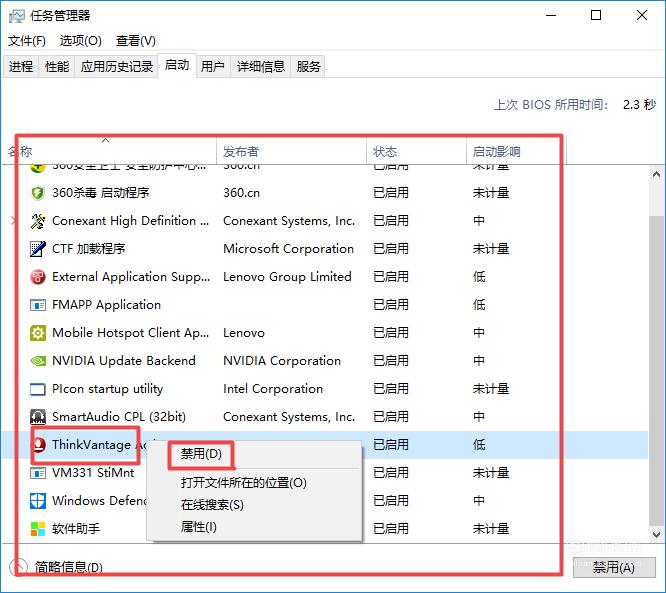
Task: Open the 选项(O) menu
Action: pyautogui.click(x=81, y=41)
